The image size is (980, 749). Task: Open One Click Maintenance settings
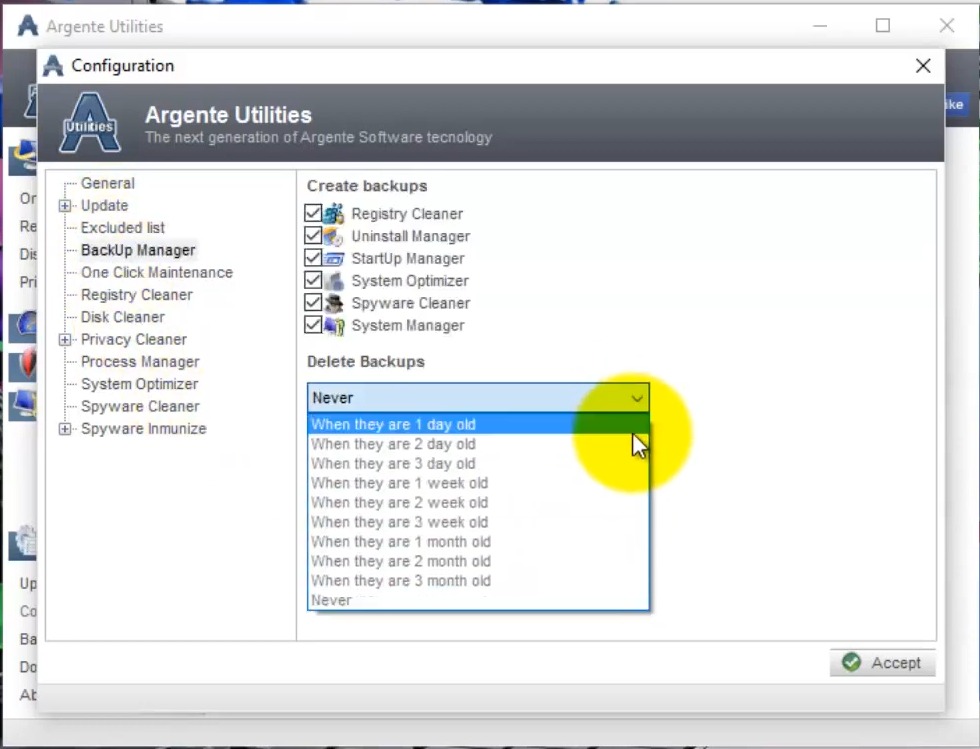(157, 273)
